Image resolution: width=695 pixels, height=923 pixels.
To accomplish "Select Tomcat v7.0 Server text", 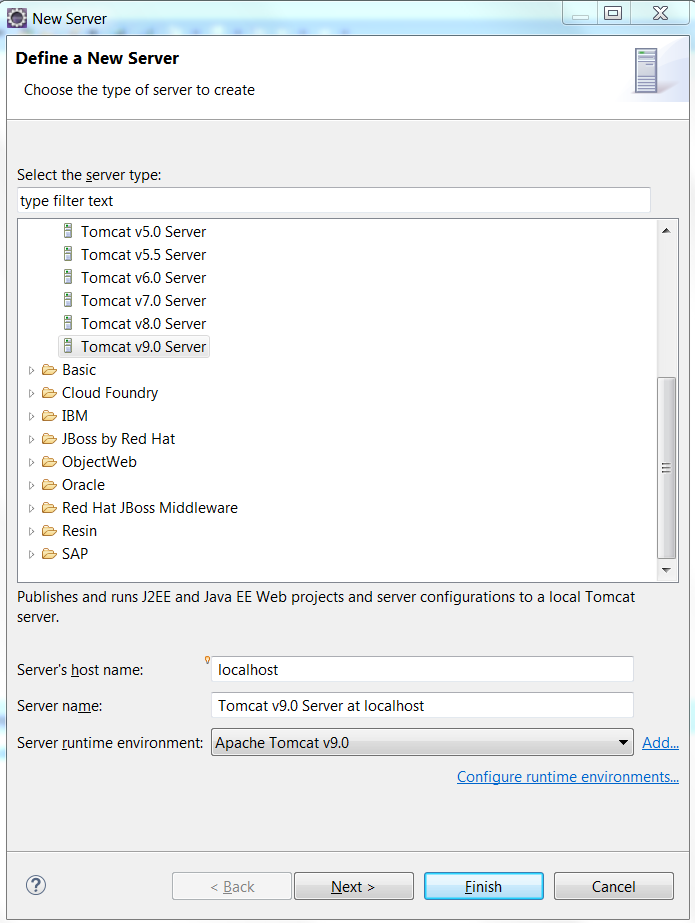I will point(144,301).
